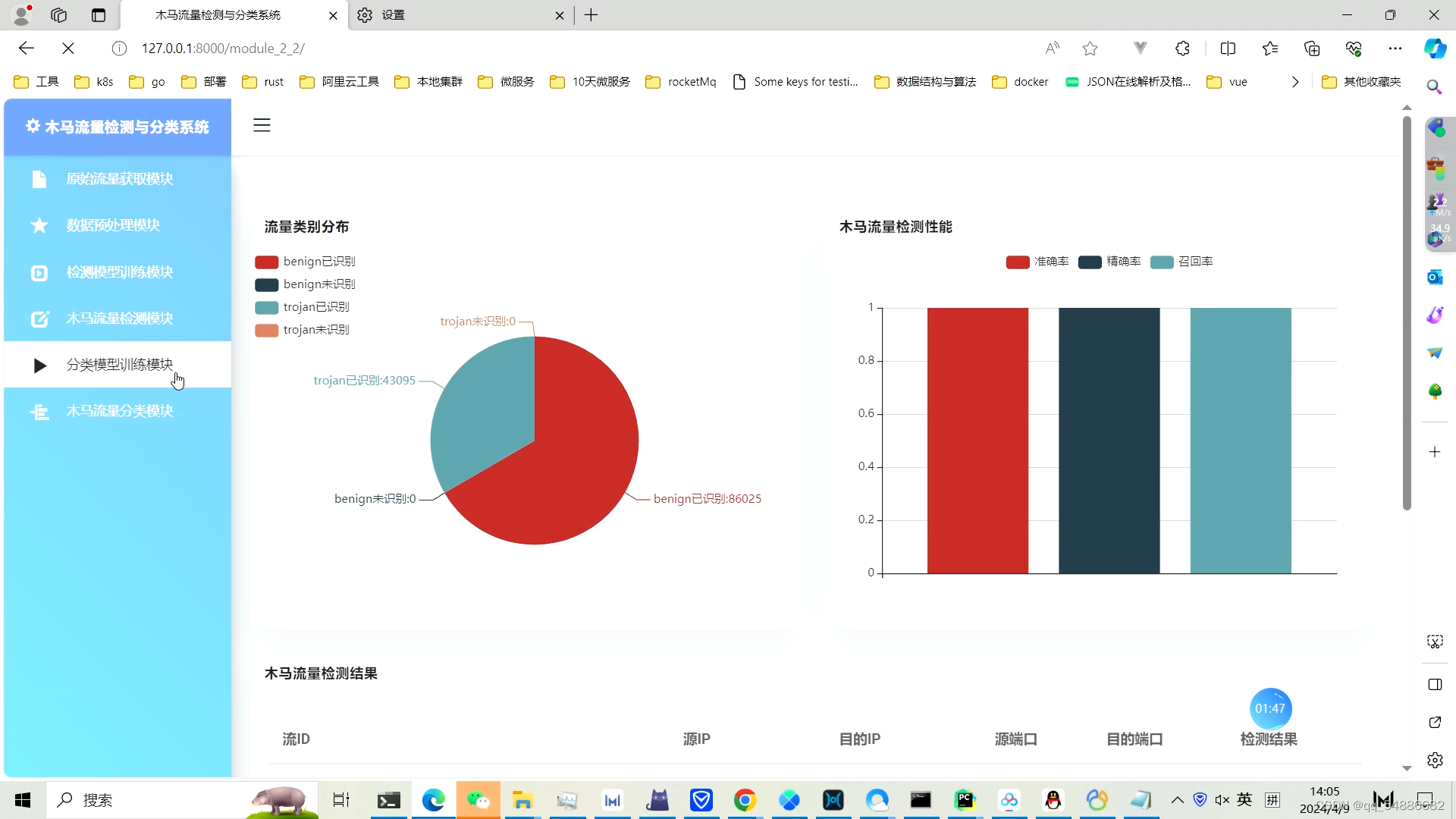This screenshot has height=819, width=1456.
Task: Open the 阿里云工具 bookmarks folder
Action: click(x=340, y=82)
